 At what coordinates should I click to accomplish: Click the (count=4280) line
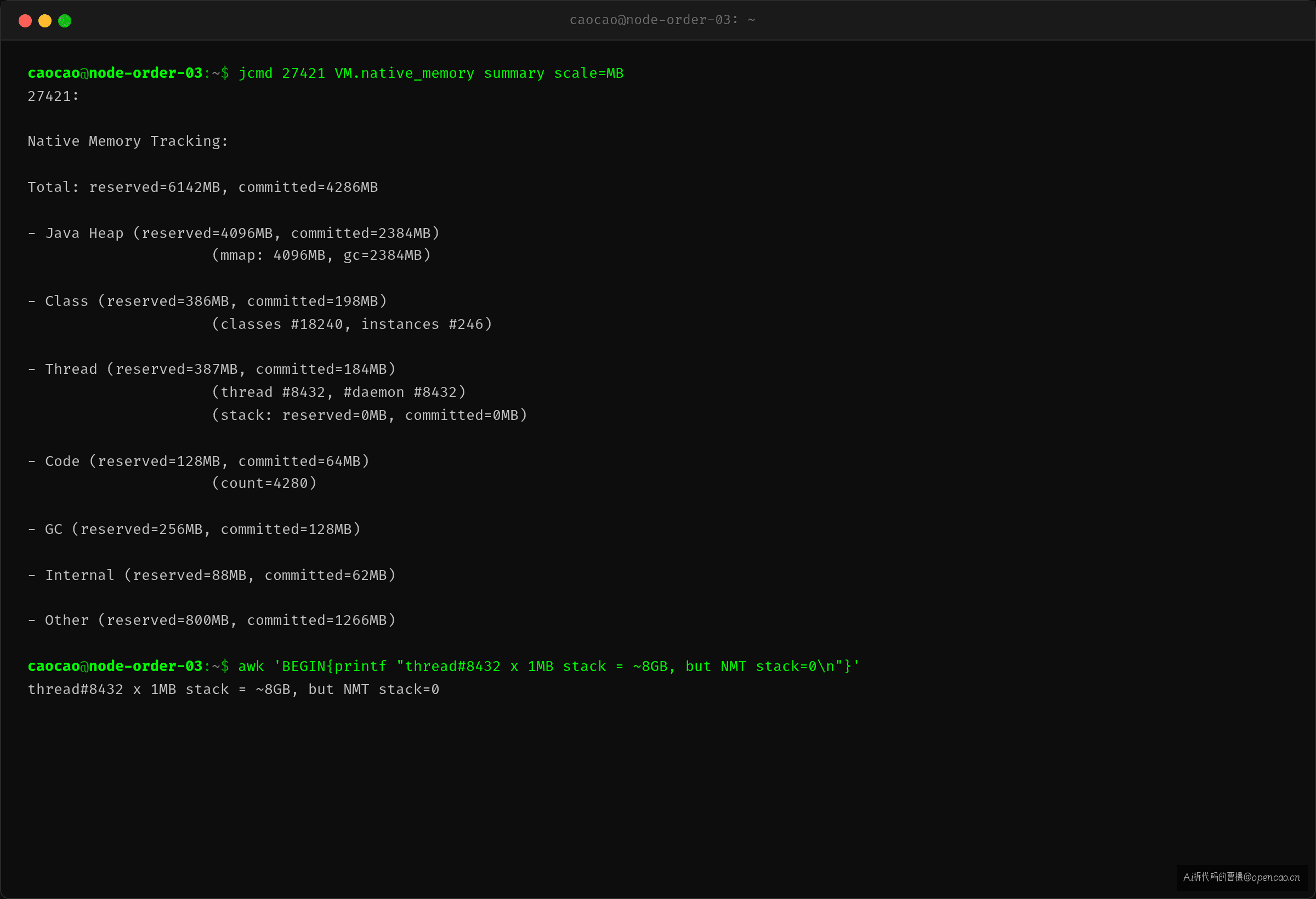[x=264, y=483]
